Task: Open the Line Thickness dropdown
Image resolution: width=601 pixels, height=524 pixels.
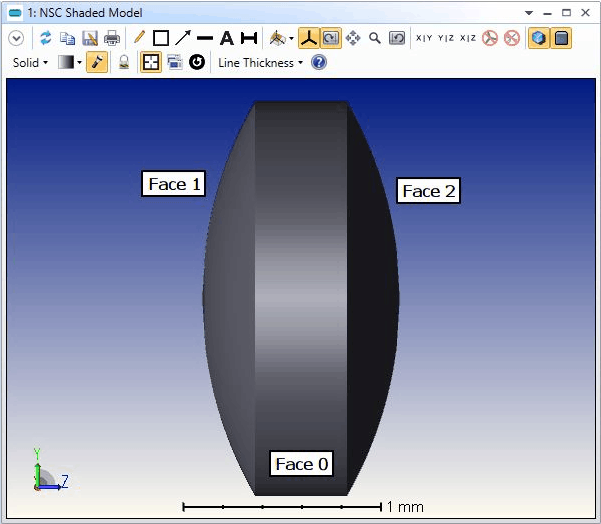Action: [x=260, y=62]
